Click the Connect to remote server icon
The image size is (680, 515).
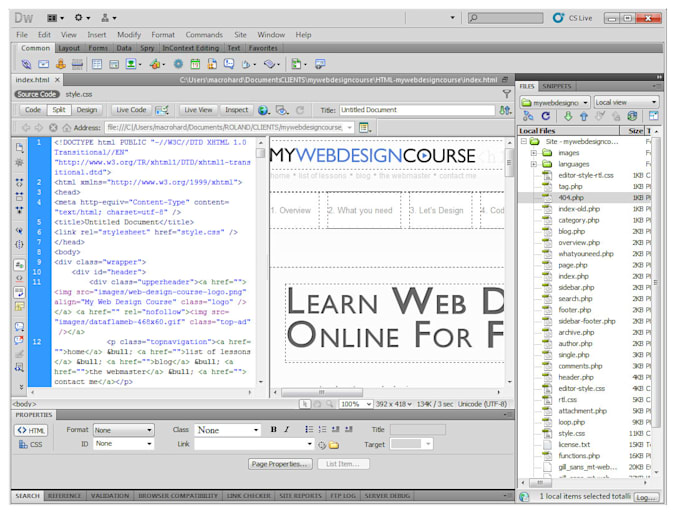tap(528, 117)
